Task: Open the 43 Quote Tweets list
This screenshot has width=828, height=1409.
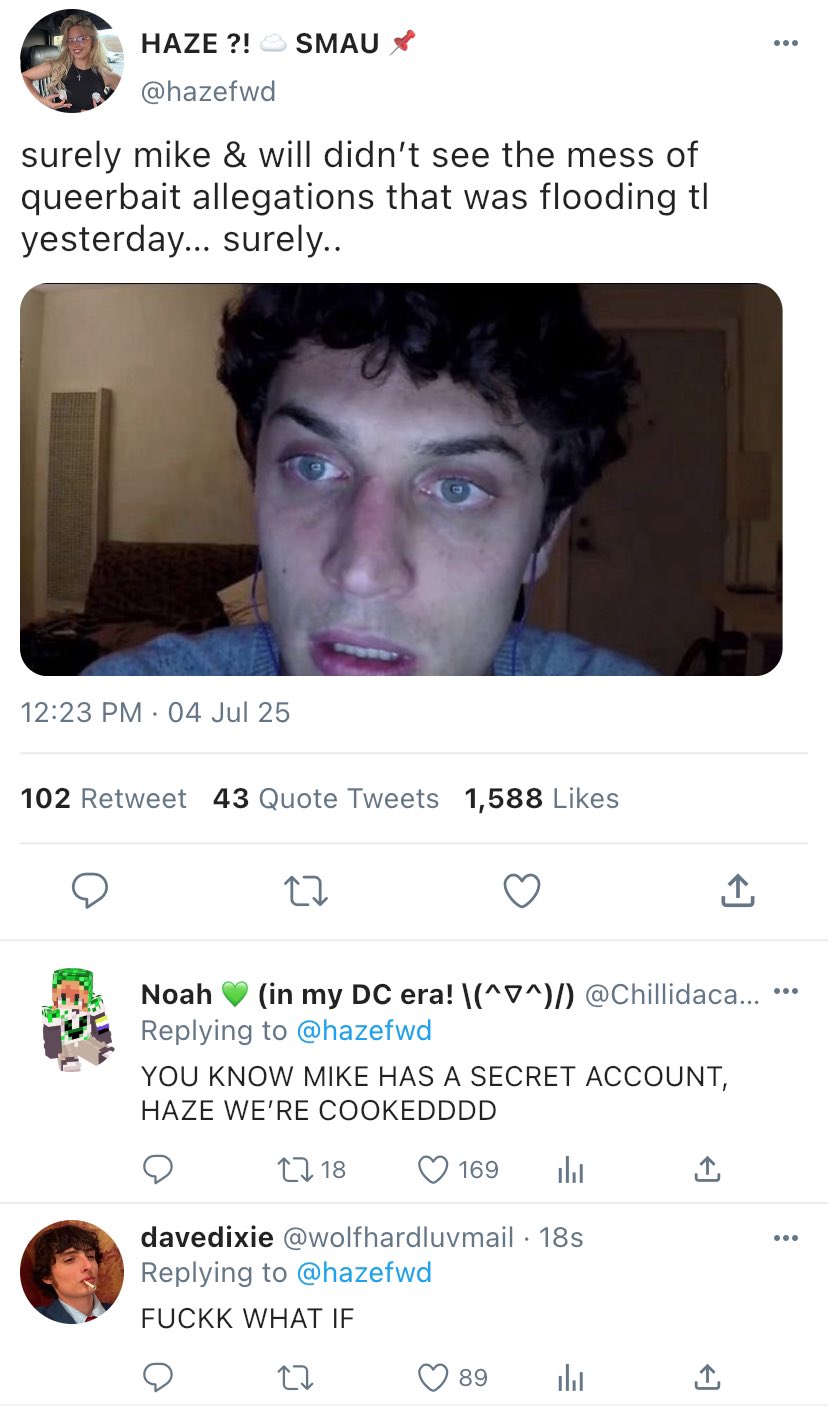Action: click(325, 798)
